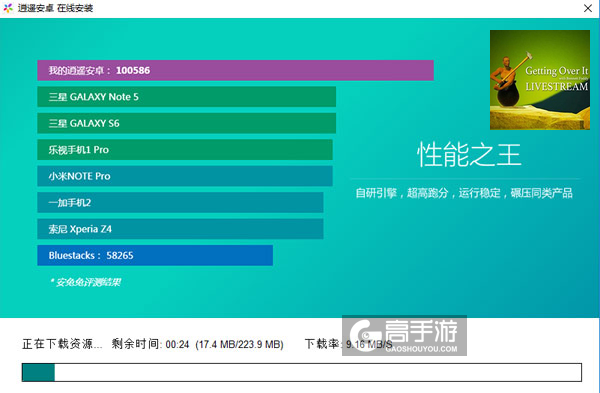
Task: Click the download rate 下载率 label
Action: [322, 344]
